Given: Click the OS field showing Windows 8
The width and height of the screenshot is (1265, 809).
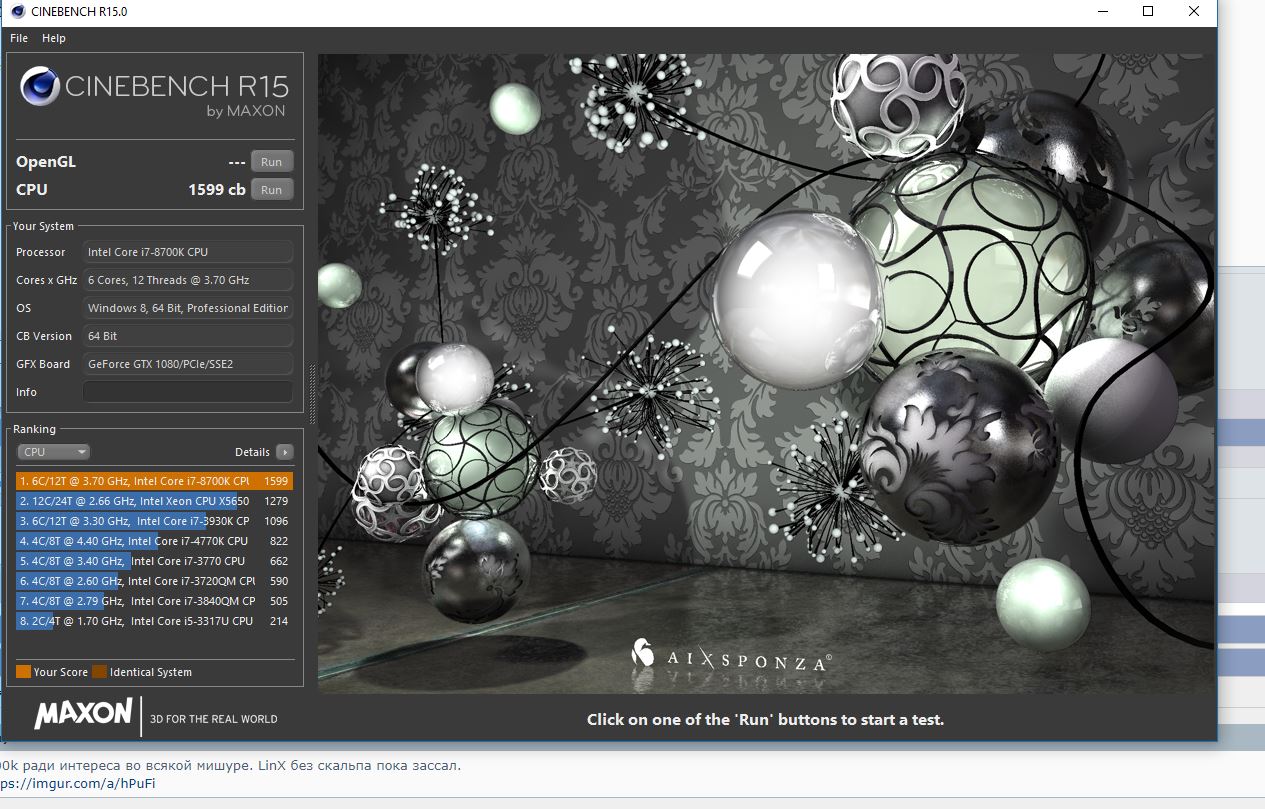Looking at the screenshot, I should [x=188, y=308].
